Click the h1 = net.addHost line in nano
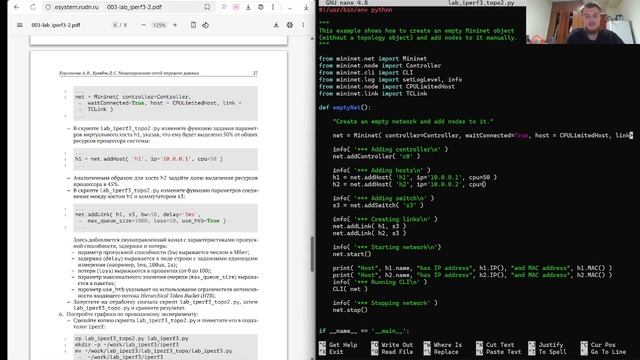This screenshot has height=360, width=640. [414, 177]
